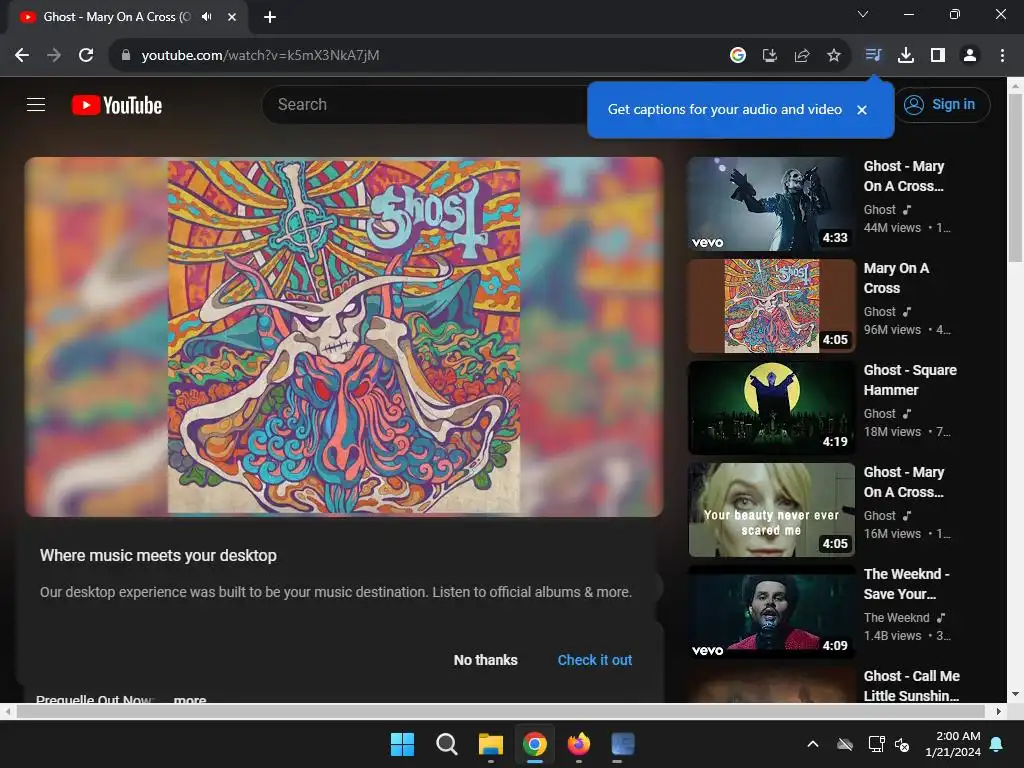Reload the YouTube page

pos(86,56)
